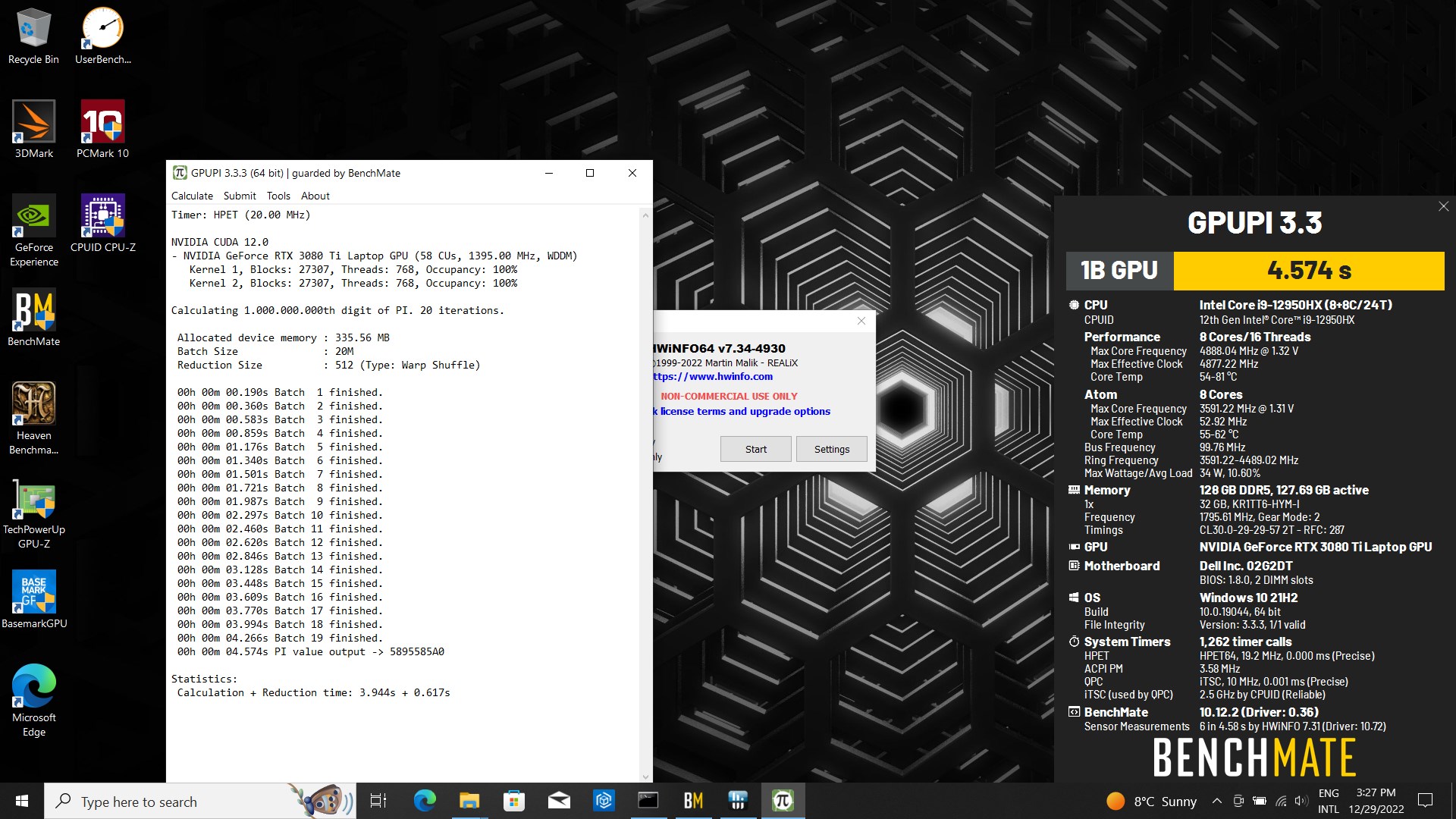Open the About menu in GPUPI
The height and width of the screenshot is (819, 1456).
315,196
